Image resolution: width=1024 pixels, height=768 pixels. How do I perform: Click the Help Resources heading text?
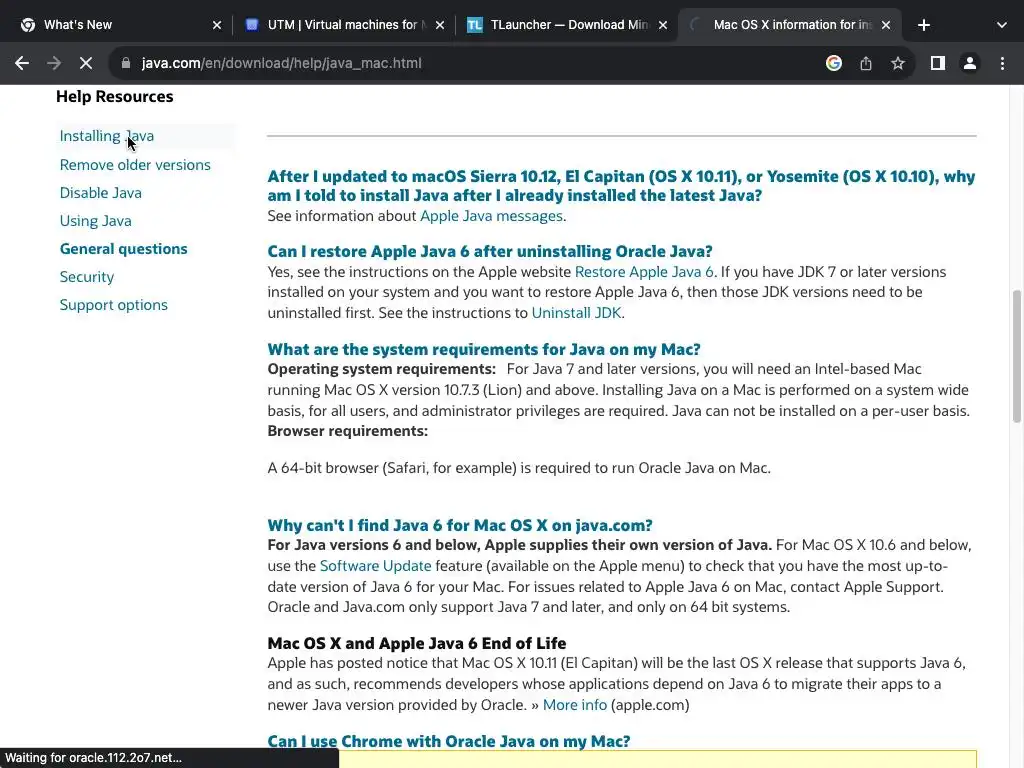click(x=114, y=97)
